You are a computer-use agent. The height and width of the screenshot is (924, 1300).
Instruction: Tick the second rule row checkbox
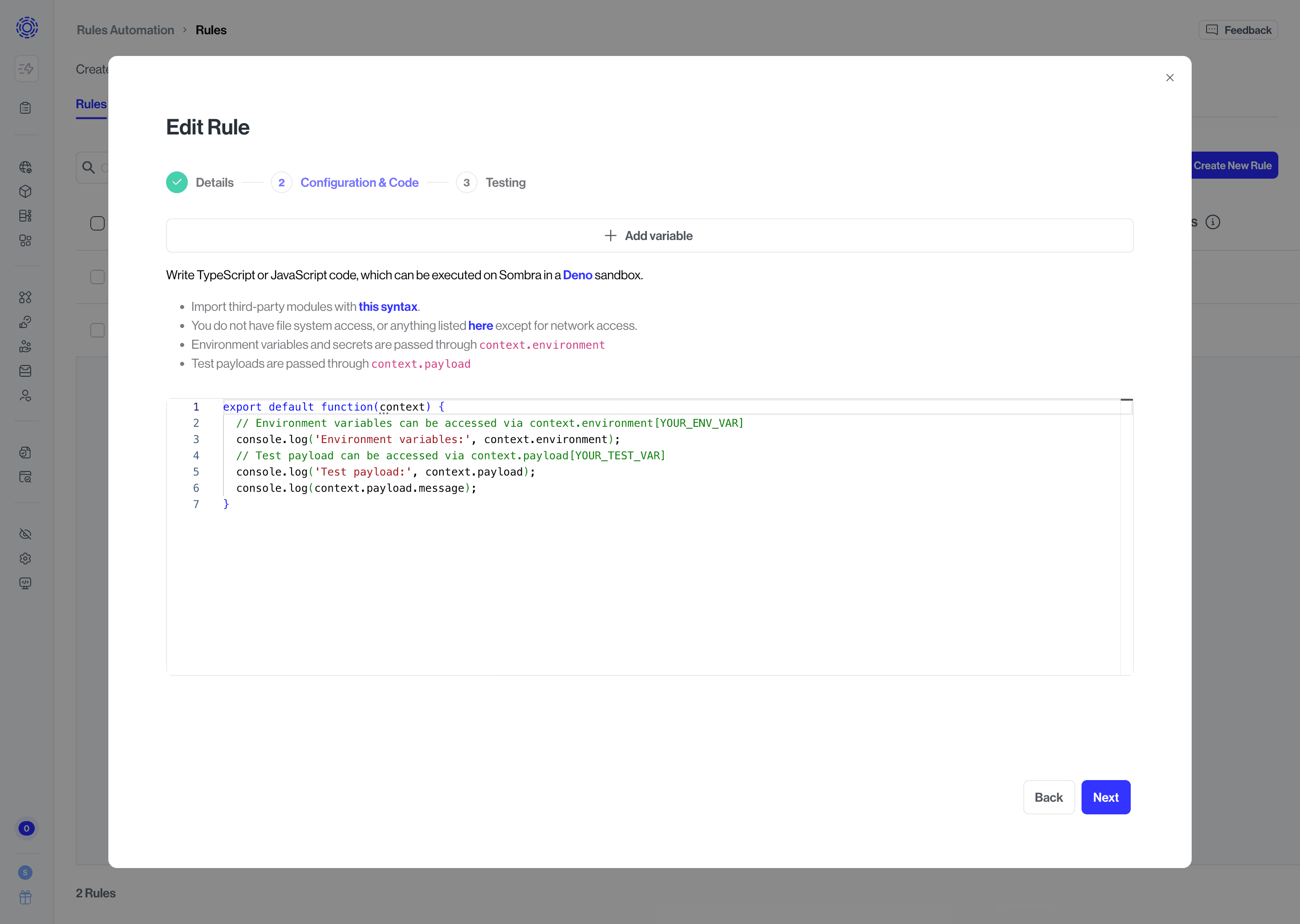coord(97,330)
